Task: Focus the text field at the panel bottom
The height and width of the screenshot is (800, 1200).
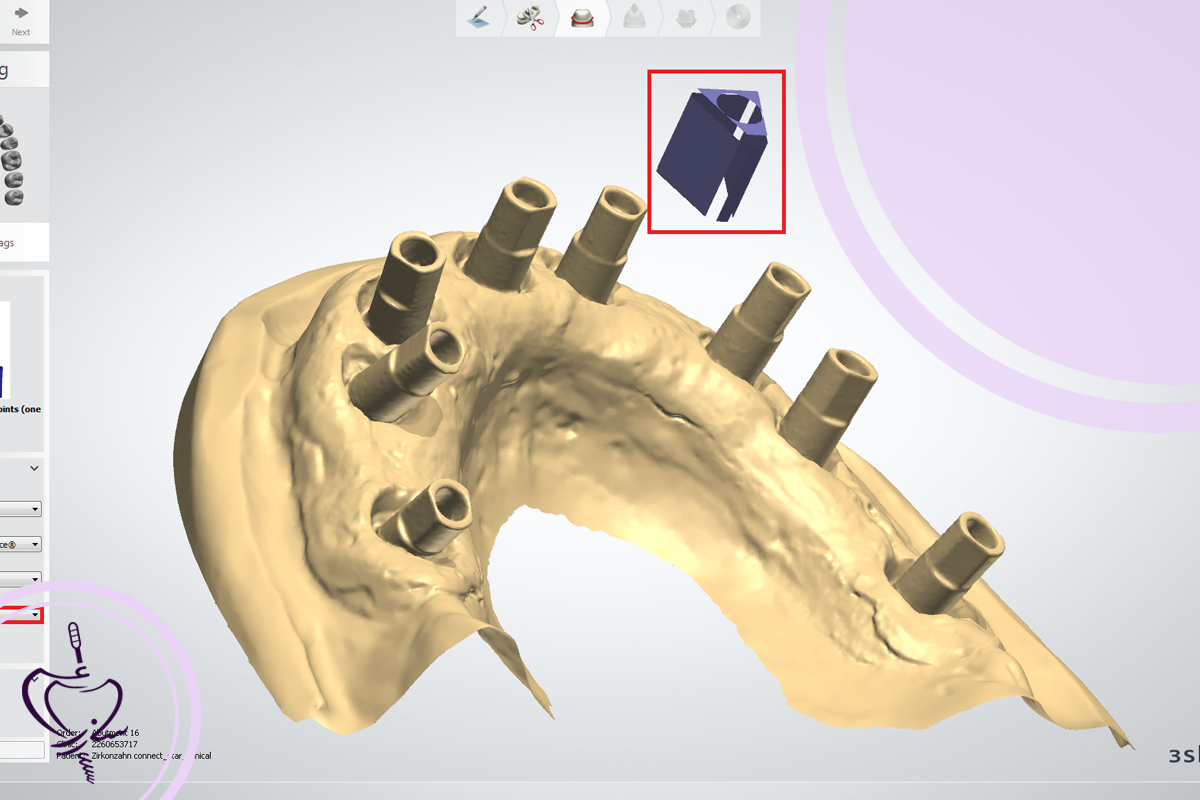Action: click(x=22, y=750)
